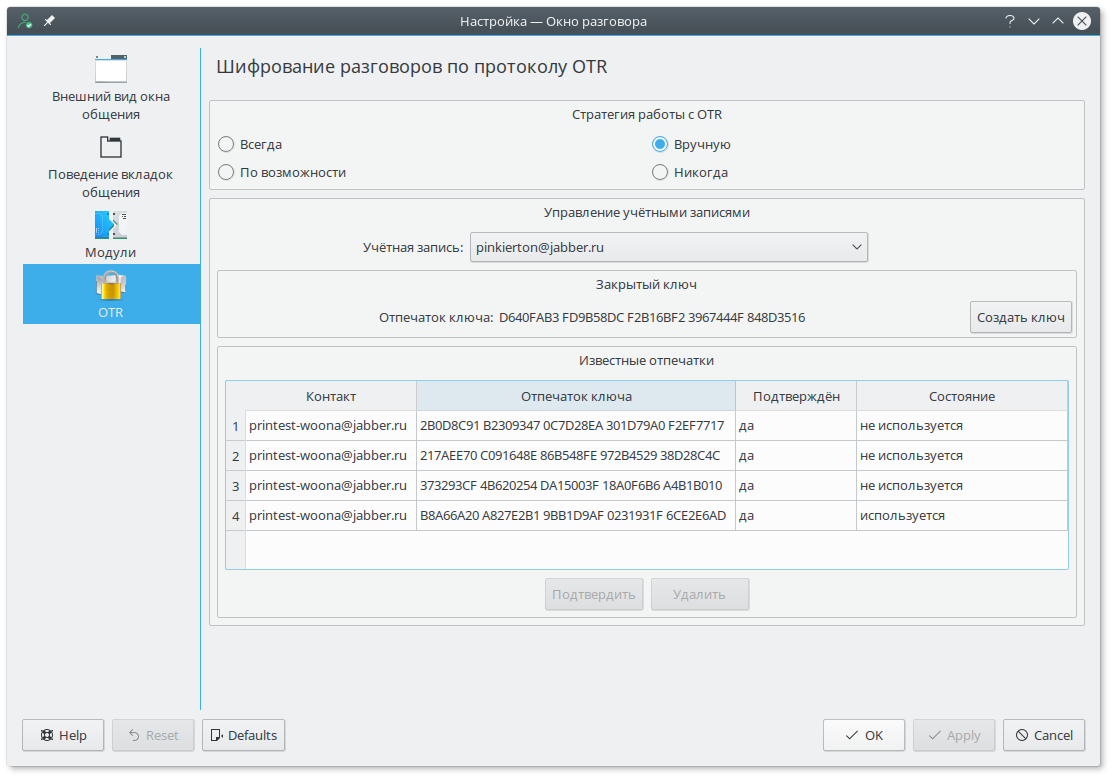1113x779 pixels.
Task: Maximize the window with the up chevron
Action: pyautogui.click(x=1058, y=21)
